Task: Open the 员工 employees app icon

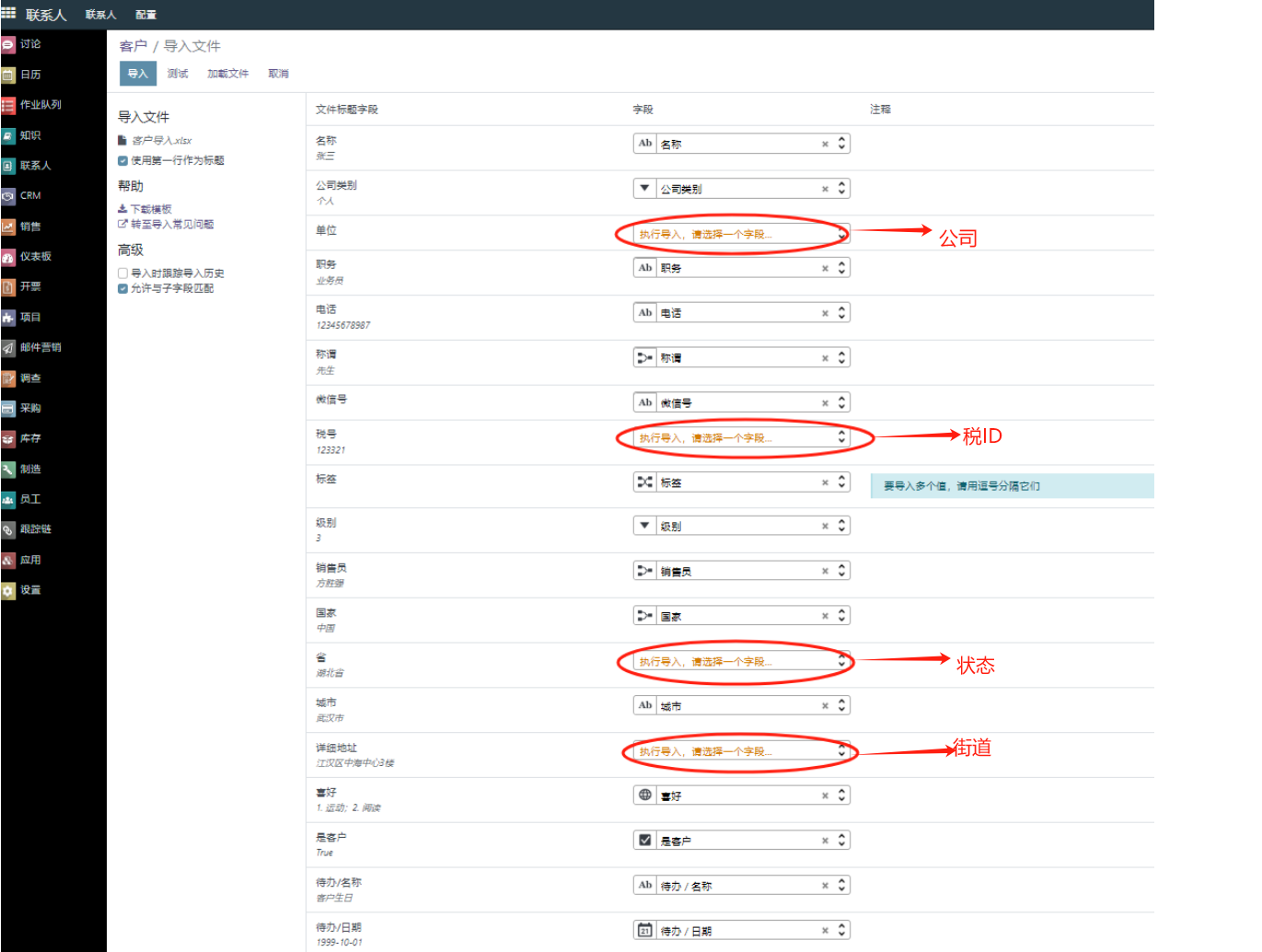Action: point(8,499)
